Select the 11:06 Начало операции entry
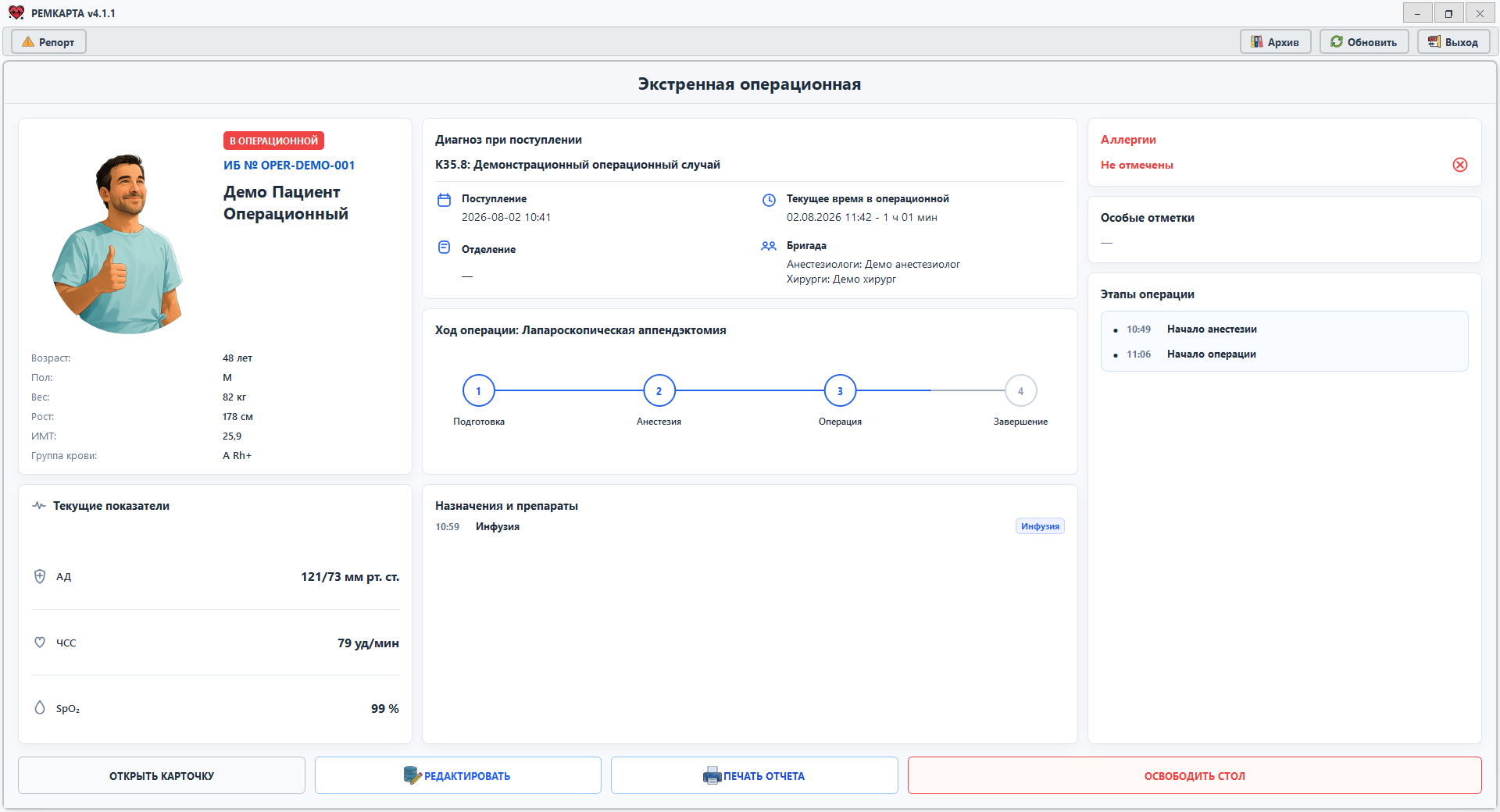This screenshot has height=812, width=1500. coord(1284,354)
